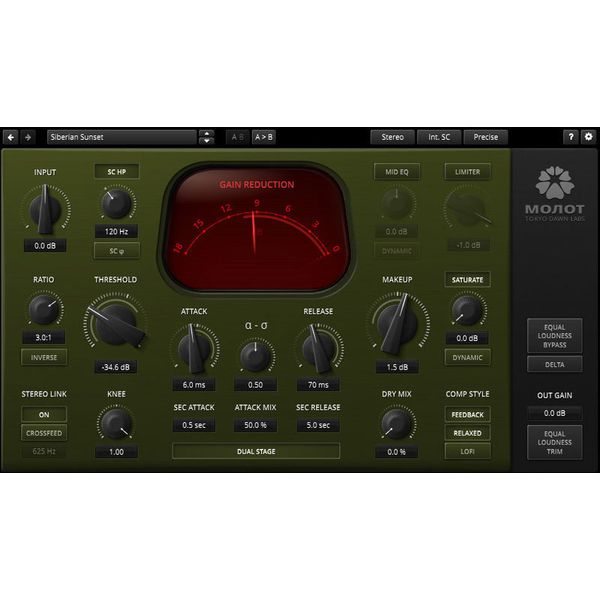Turn Stereo Link ON button off
This screenshot has height=600, width=600.
coord(44,414)
